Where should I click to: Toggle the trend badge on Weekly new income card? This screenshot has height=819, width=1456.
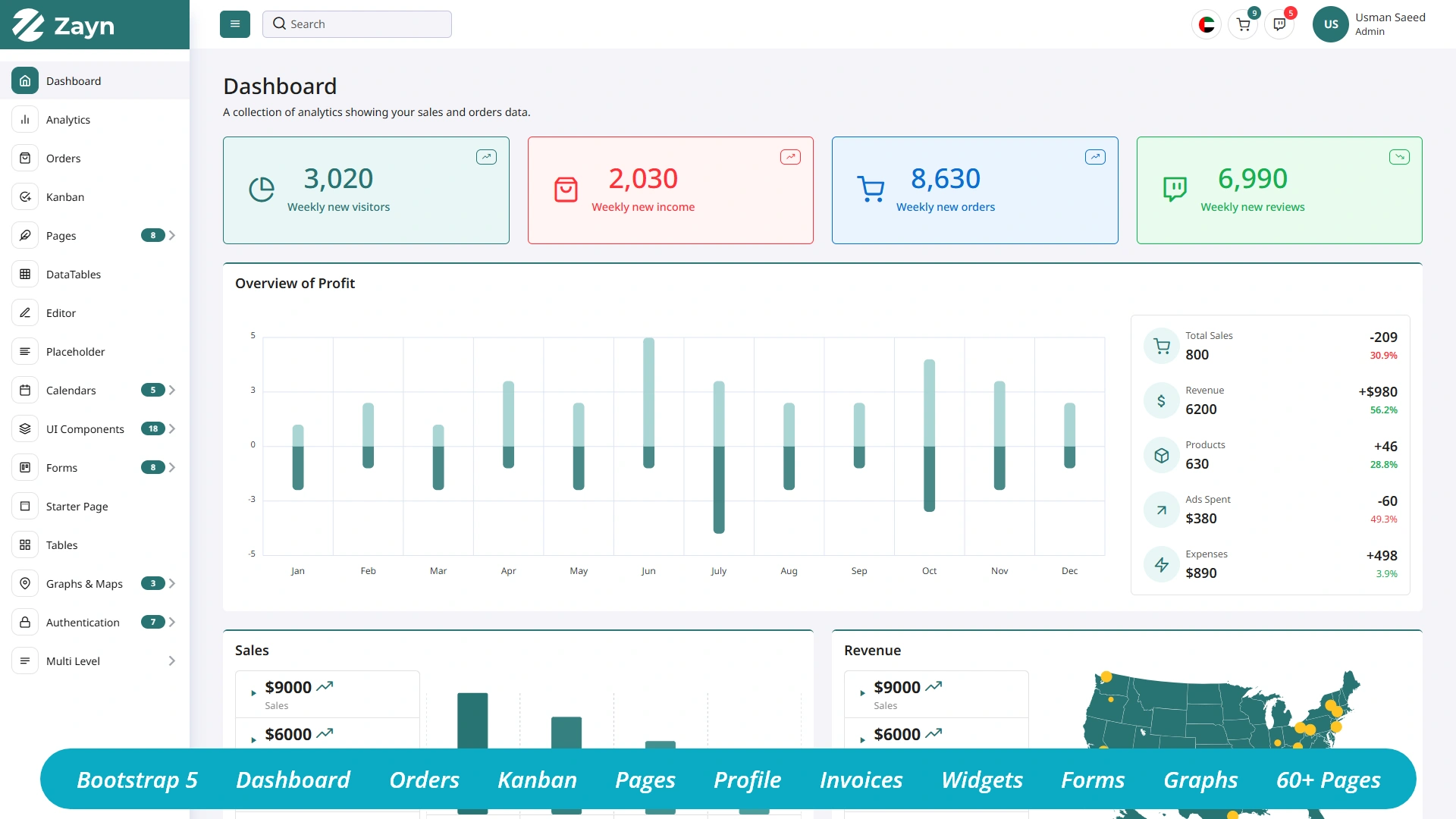point(790,156)
